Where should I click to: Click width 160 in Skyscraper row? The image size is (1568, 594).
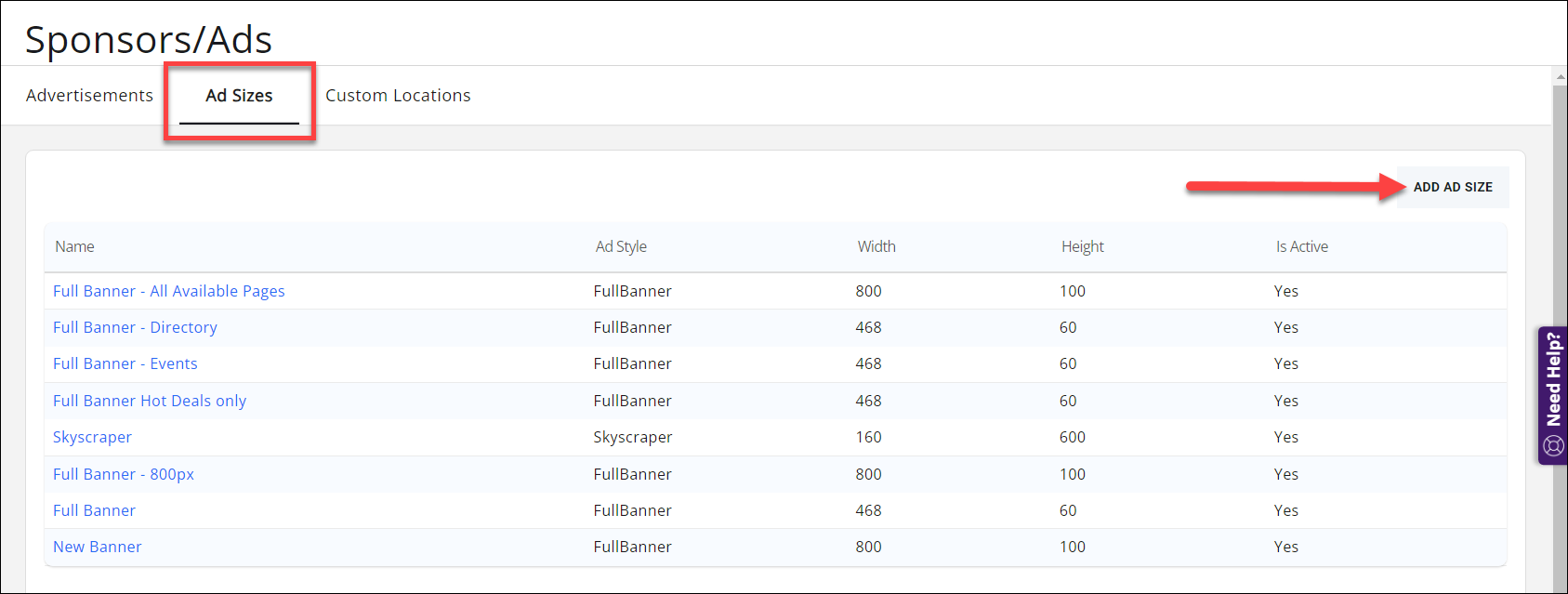coord(869,437)
